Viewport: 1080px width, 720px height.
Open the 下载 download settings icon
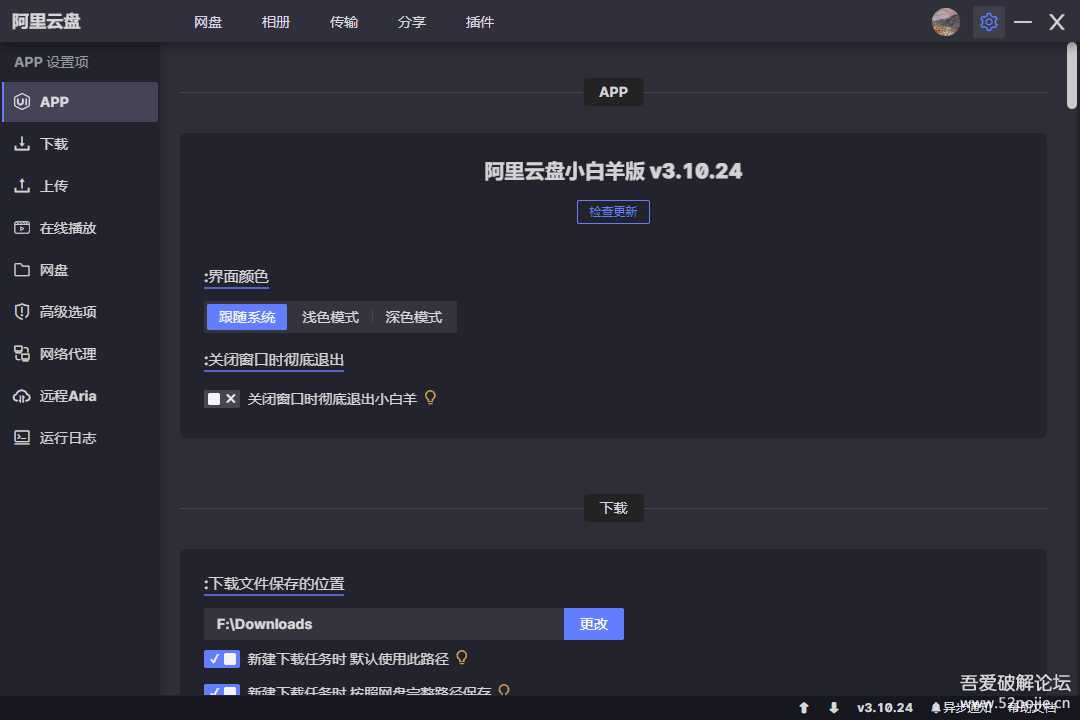click(22, 143)
